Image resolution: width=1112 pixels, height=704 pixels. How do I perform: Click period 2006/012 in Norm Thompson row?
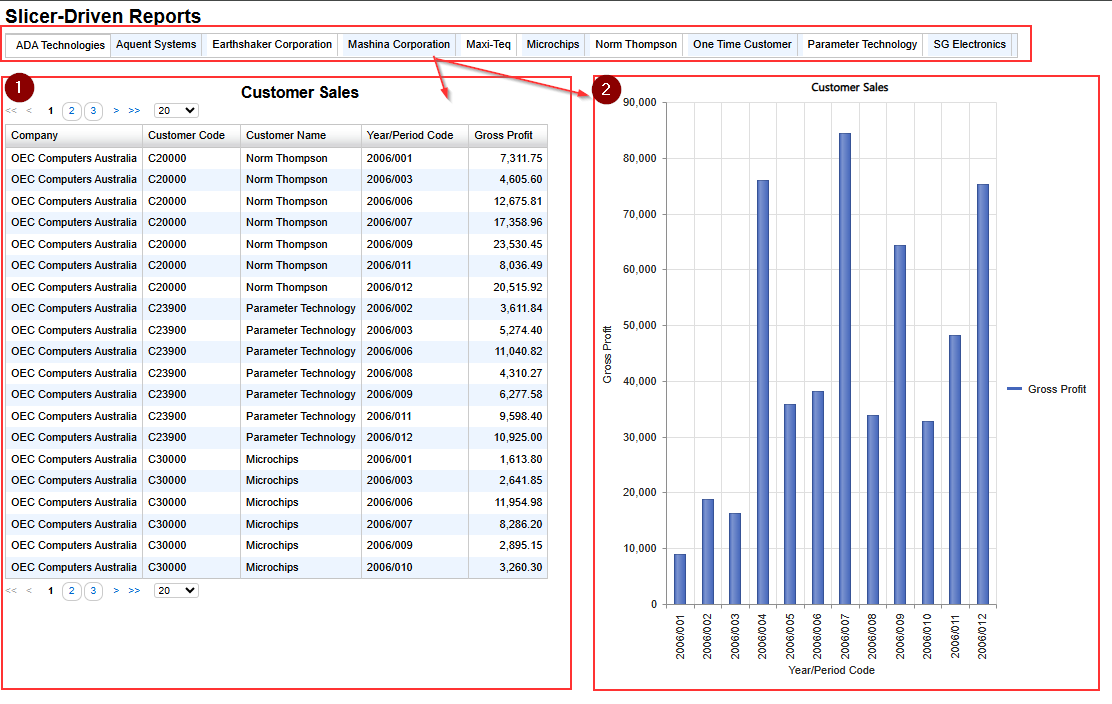(389, 287)
